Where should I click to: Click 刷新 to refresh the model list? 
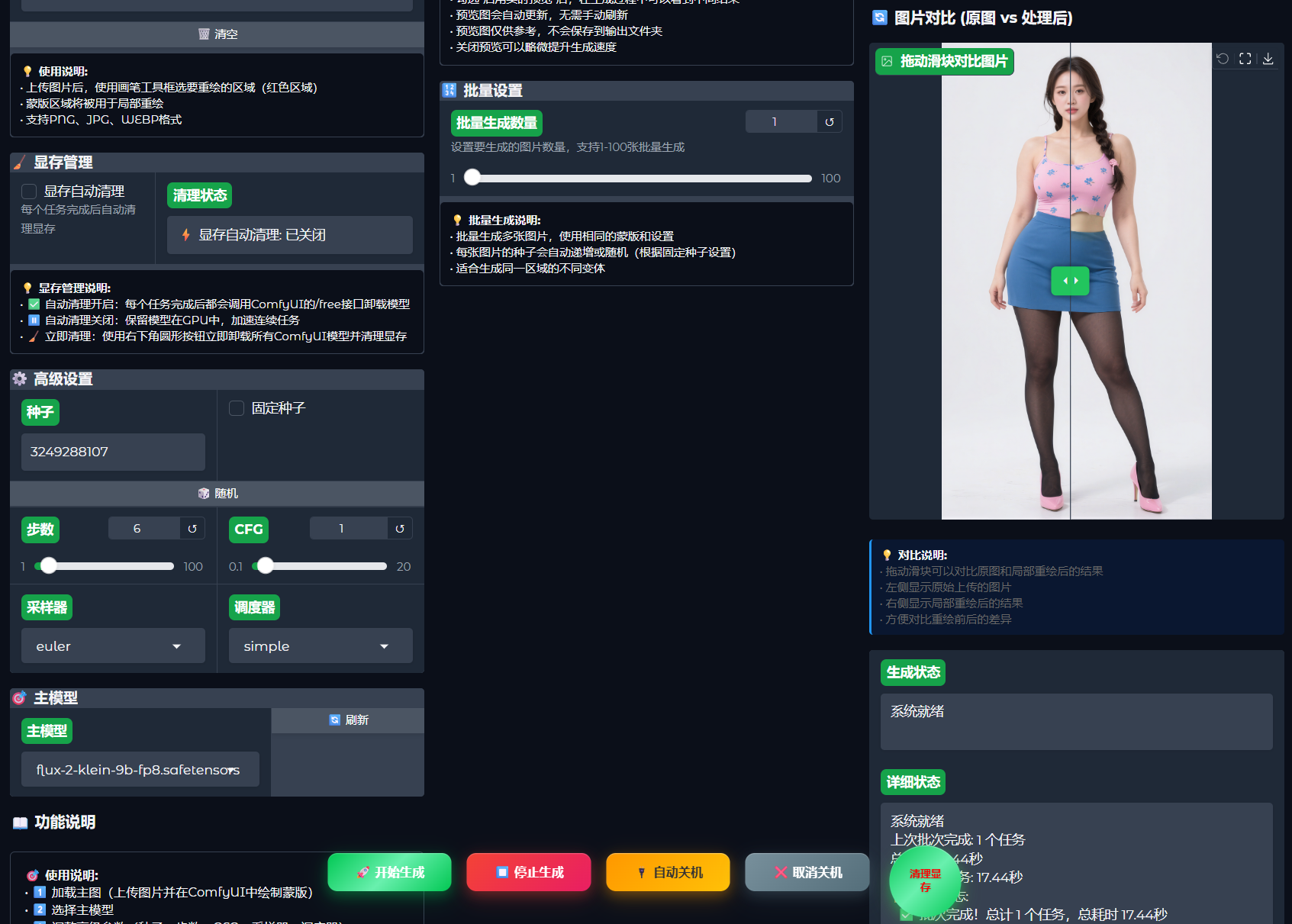(347, 720)
